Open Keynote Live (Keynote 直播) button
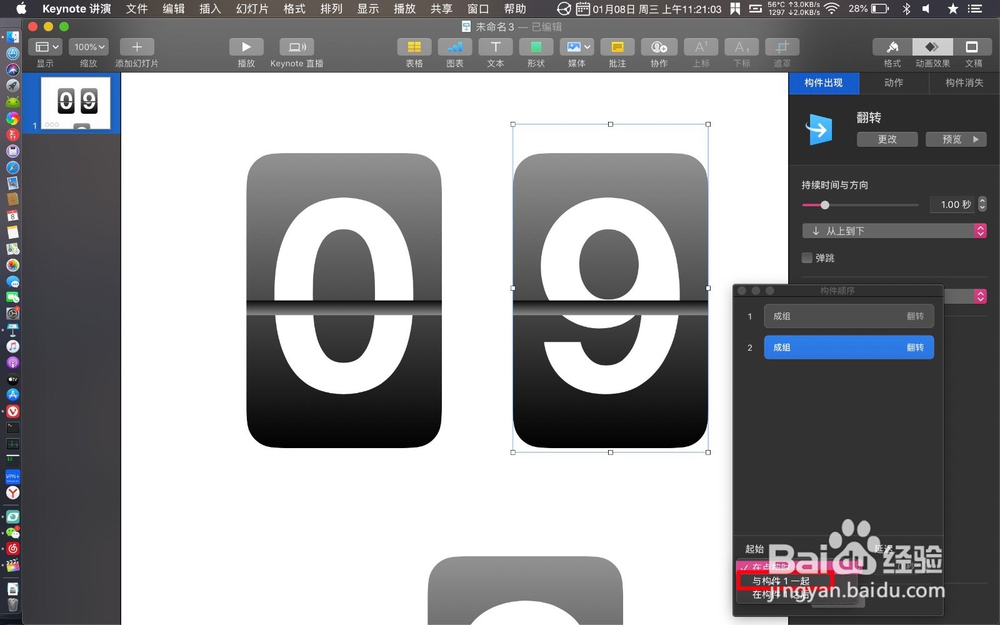The height and width of the screenshot is (625, 1000). pos(297,47)
